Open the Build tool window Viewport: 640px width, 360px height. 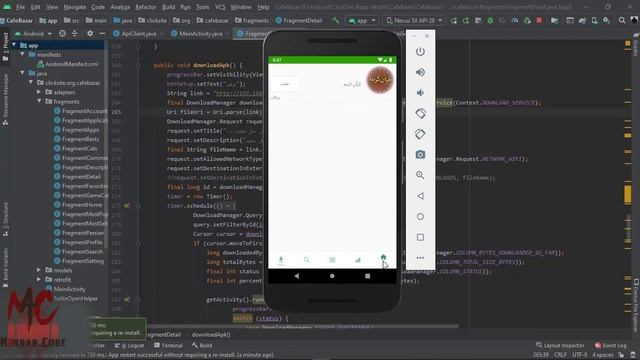click(202, 345)
